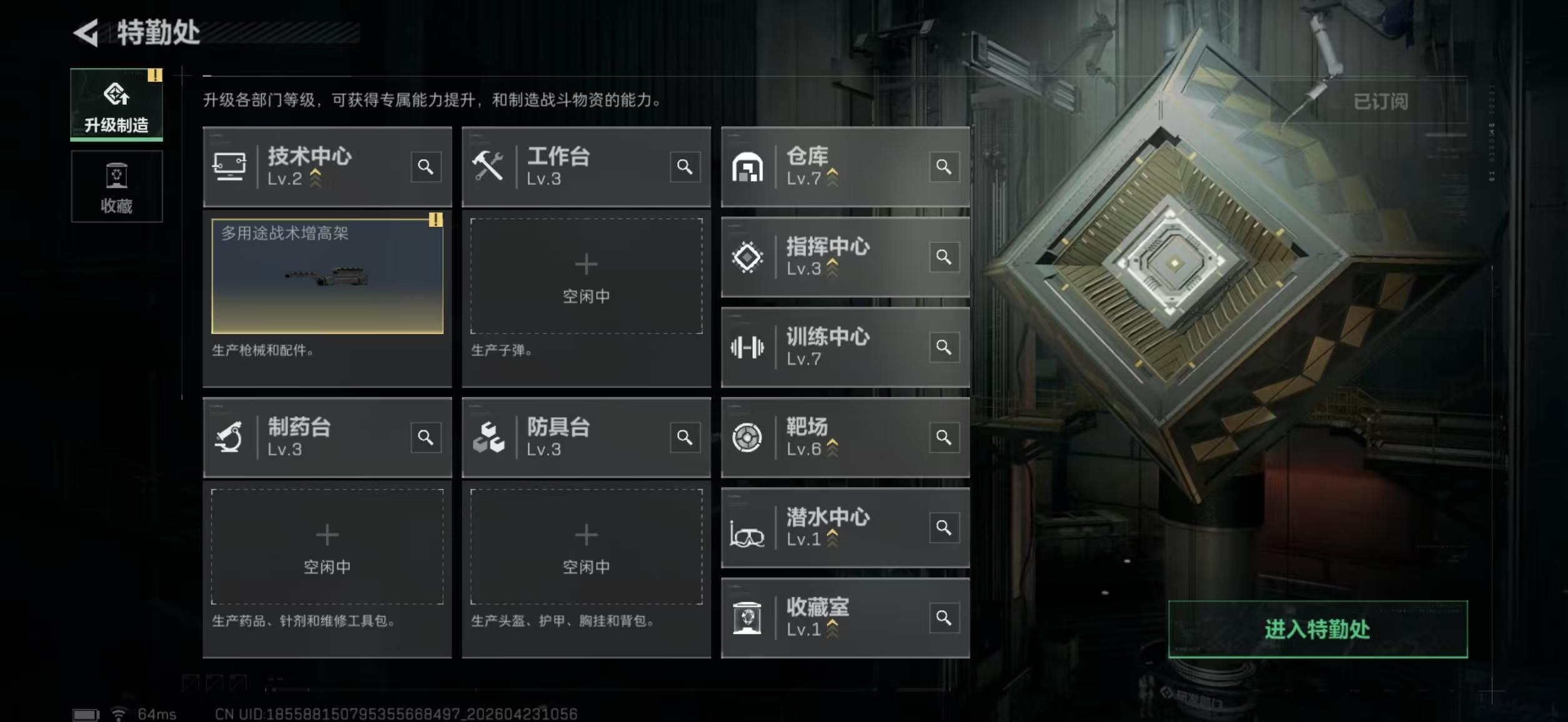Open 潜水中心 magnifier details
The height and width of the screenshot is (722, 1568).
tap(944, 528)
